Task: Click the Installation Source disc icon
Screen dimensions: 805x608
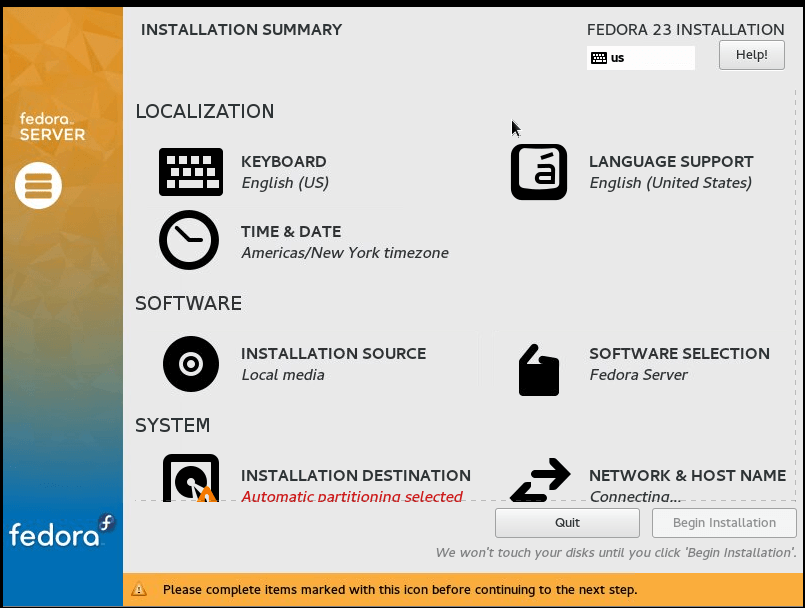Action: coord(190,364)
